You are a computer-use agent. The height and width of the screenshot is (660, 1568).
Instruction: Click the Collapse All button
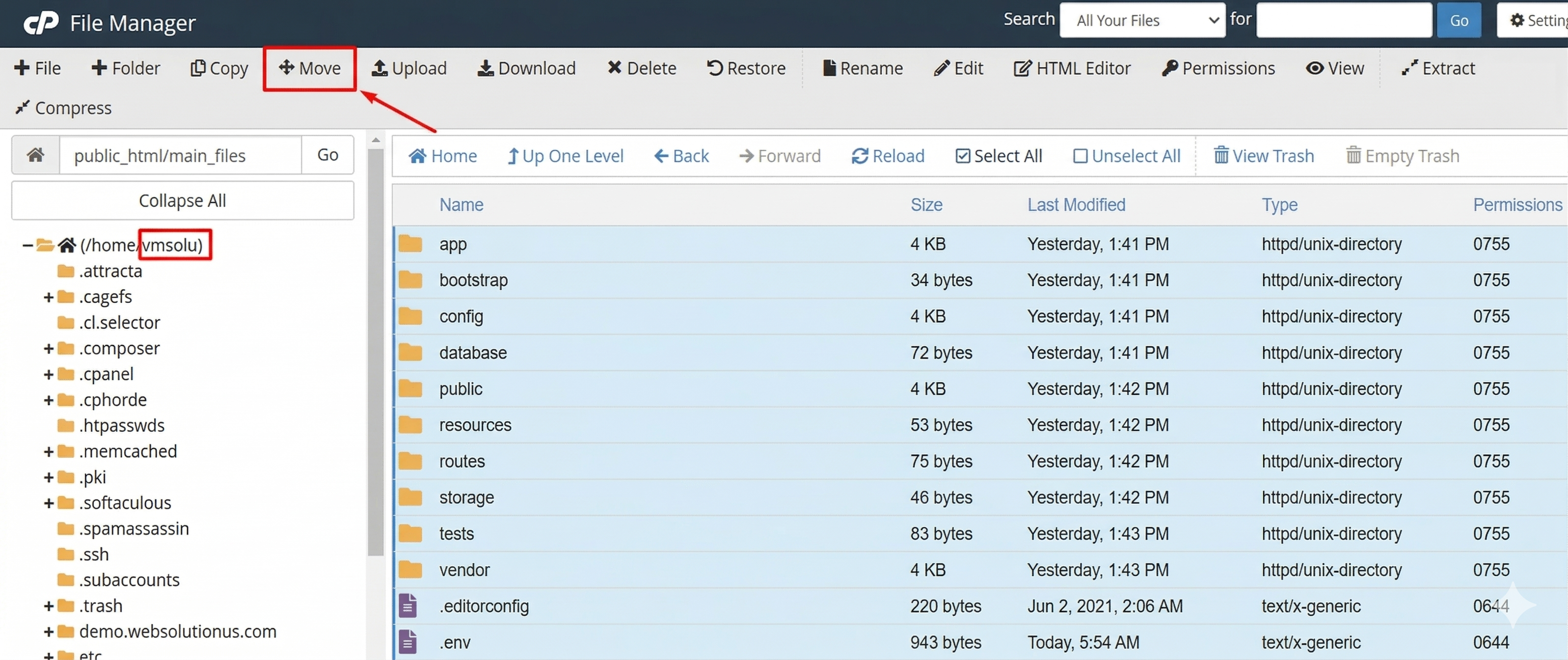click(182, 200)
